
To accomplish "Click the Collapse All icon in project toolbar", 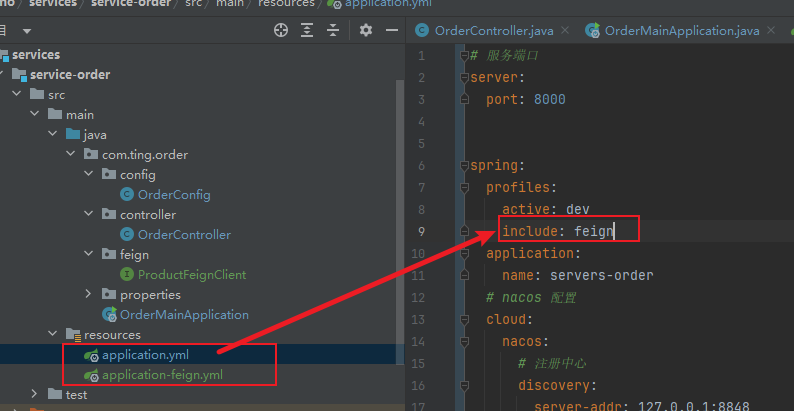I will 333,30.
